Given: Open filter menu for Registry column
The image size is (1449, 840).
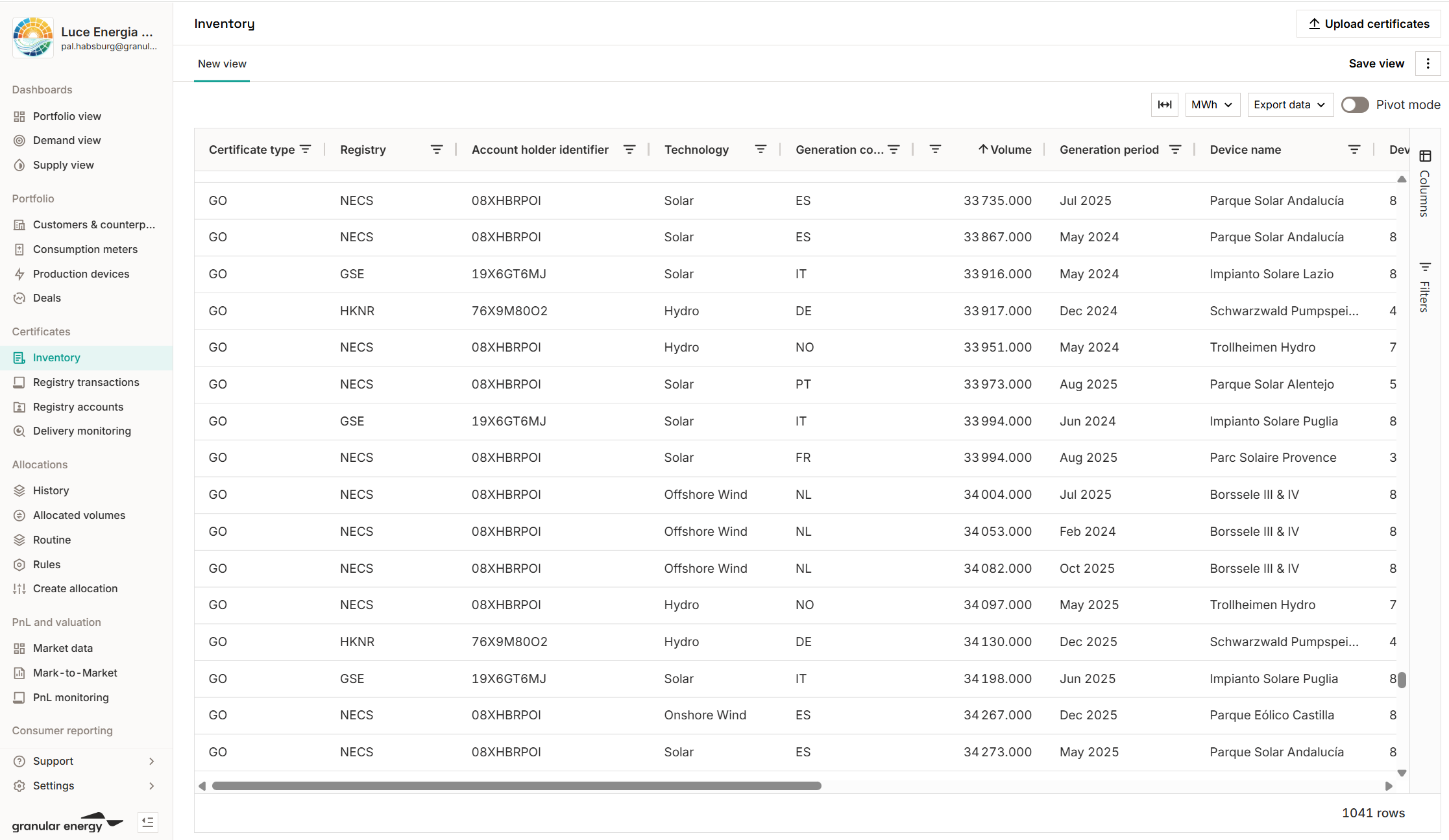Looking at the screenshot, I should coord(437,149).
